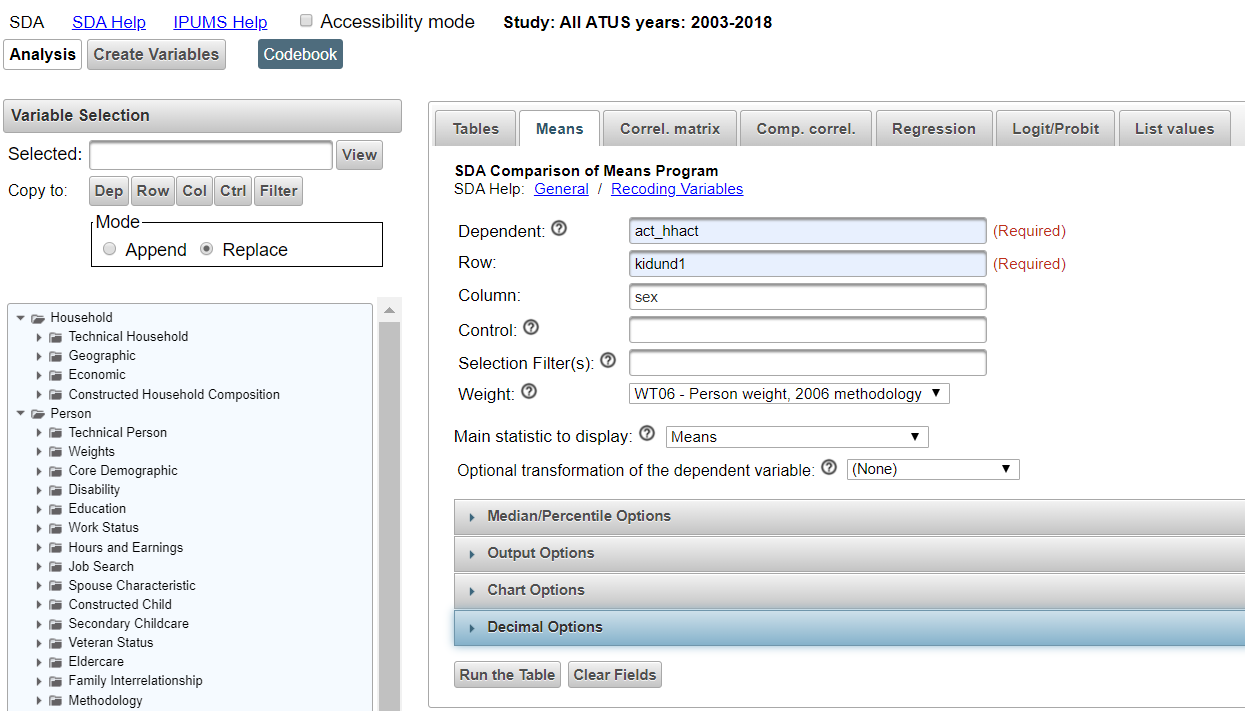Click the Economic folder icon
The width and height of the screenshot is (1245, 711).
coord(56,375)
